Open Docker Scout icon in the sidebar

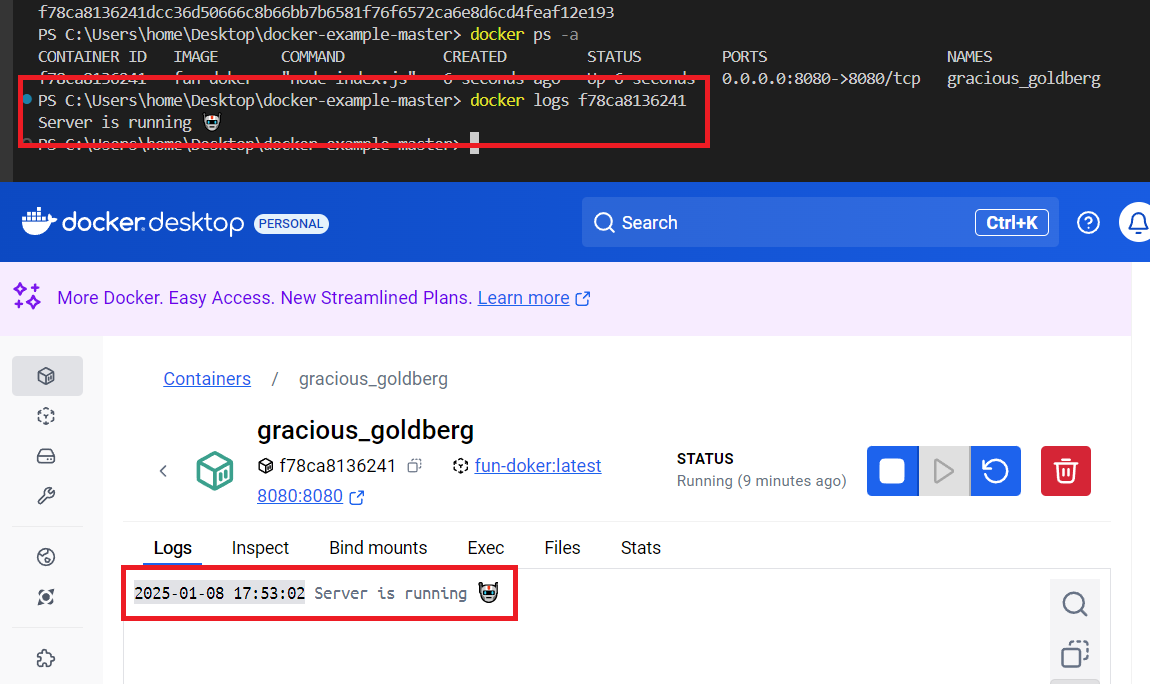(46, 597)
